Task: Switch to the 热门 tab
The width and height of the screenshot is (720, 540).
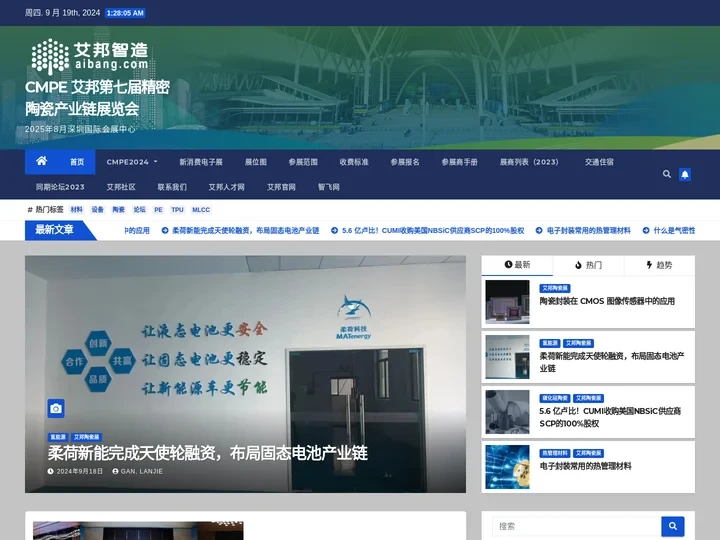Action: coord(588,265)
